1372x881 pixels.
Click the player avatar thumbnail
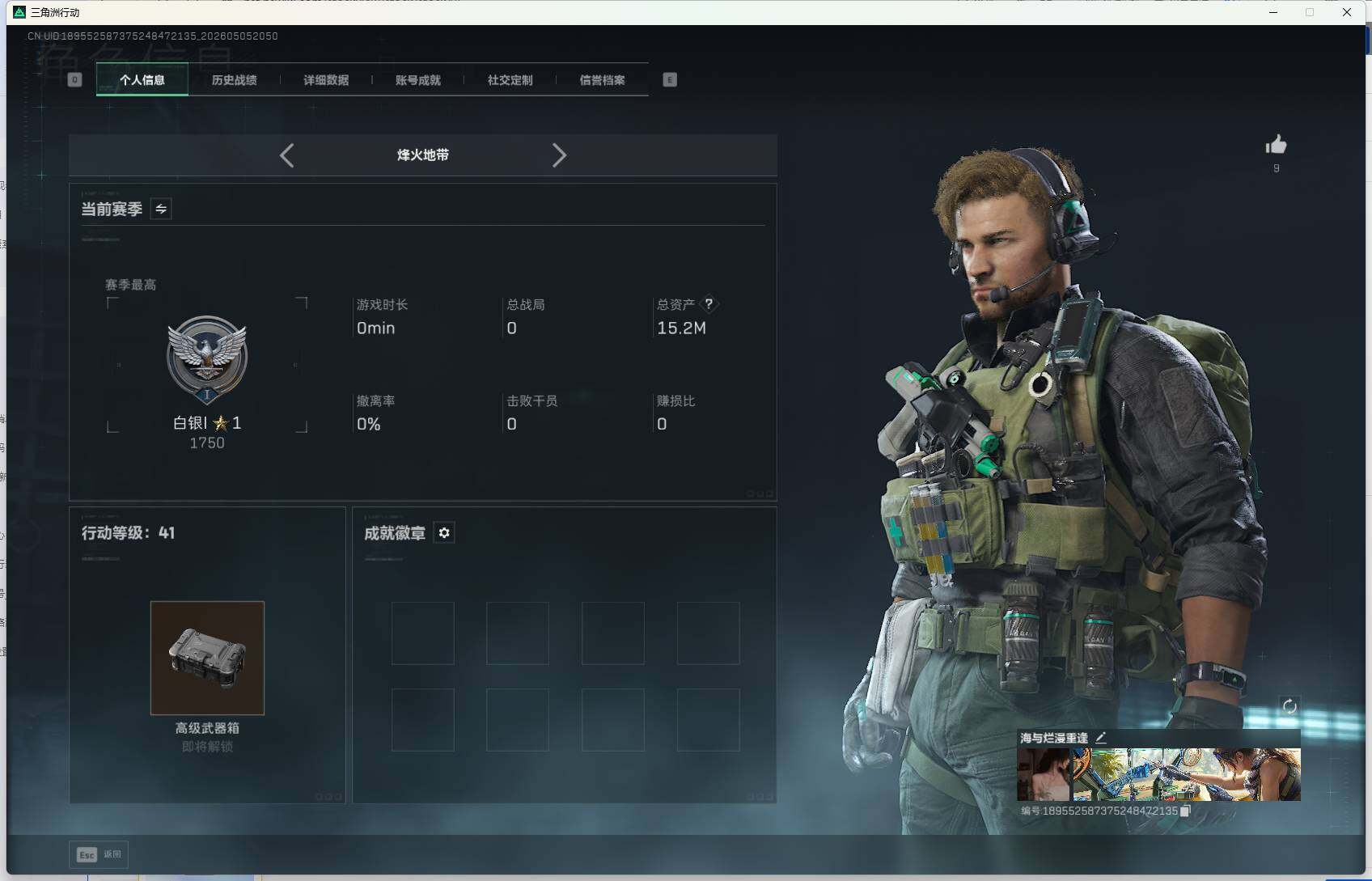point(1044,774)
